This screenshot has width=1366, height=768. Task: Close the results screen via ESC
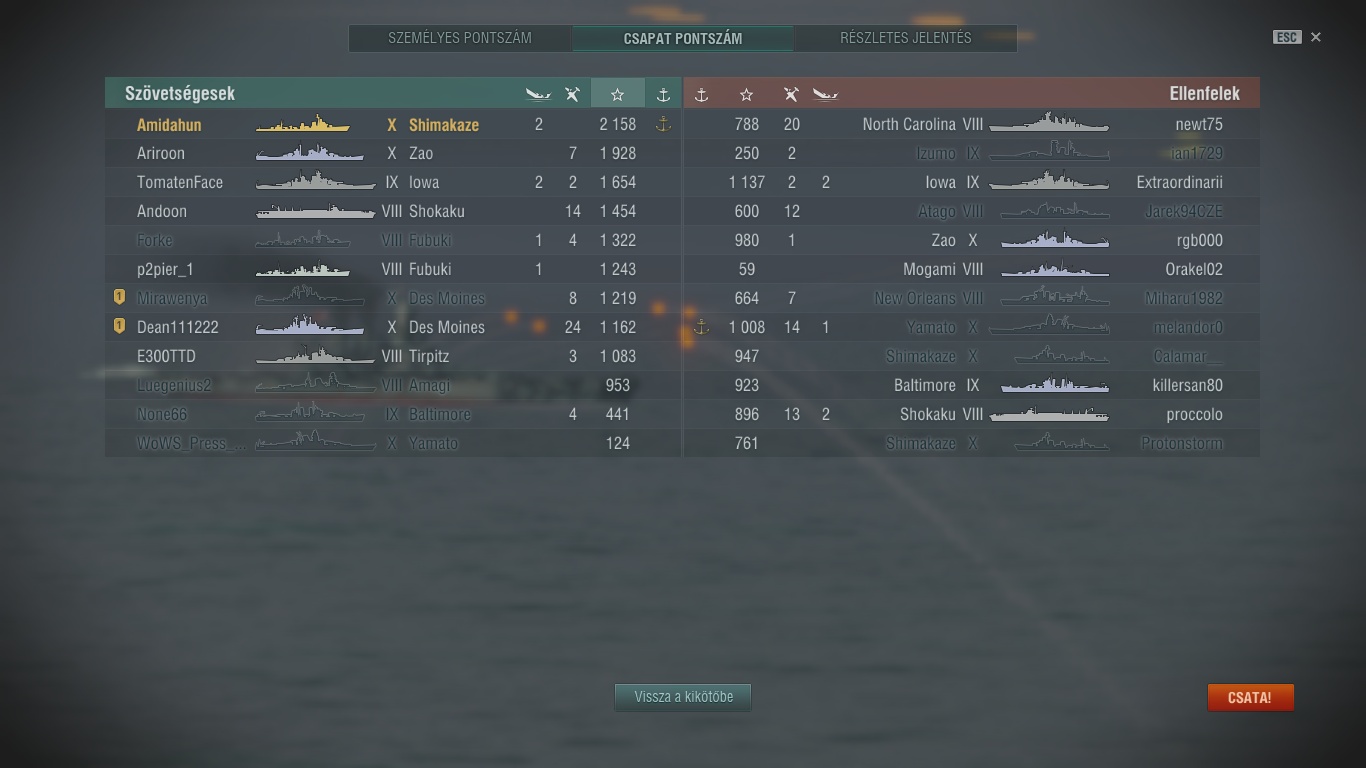coord(1286,37)
